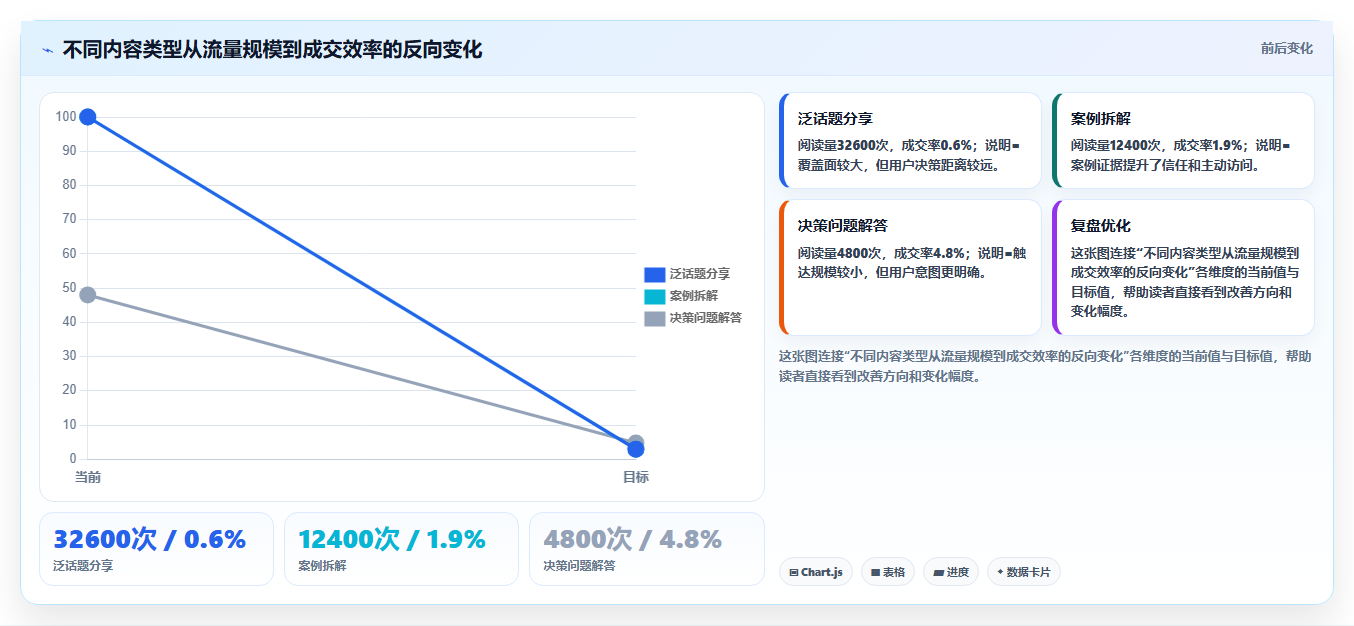Click the 数据卡片 tag
This screenshot has height=626, width=1354.
tap(1024, 572)
